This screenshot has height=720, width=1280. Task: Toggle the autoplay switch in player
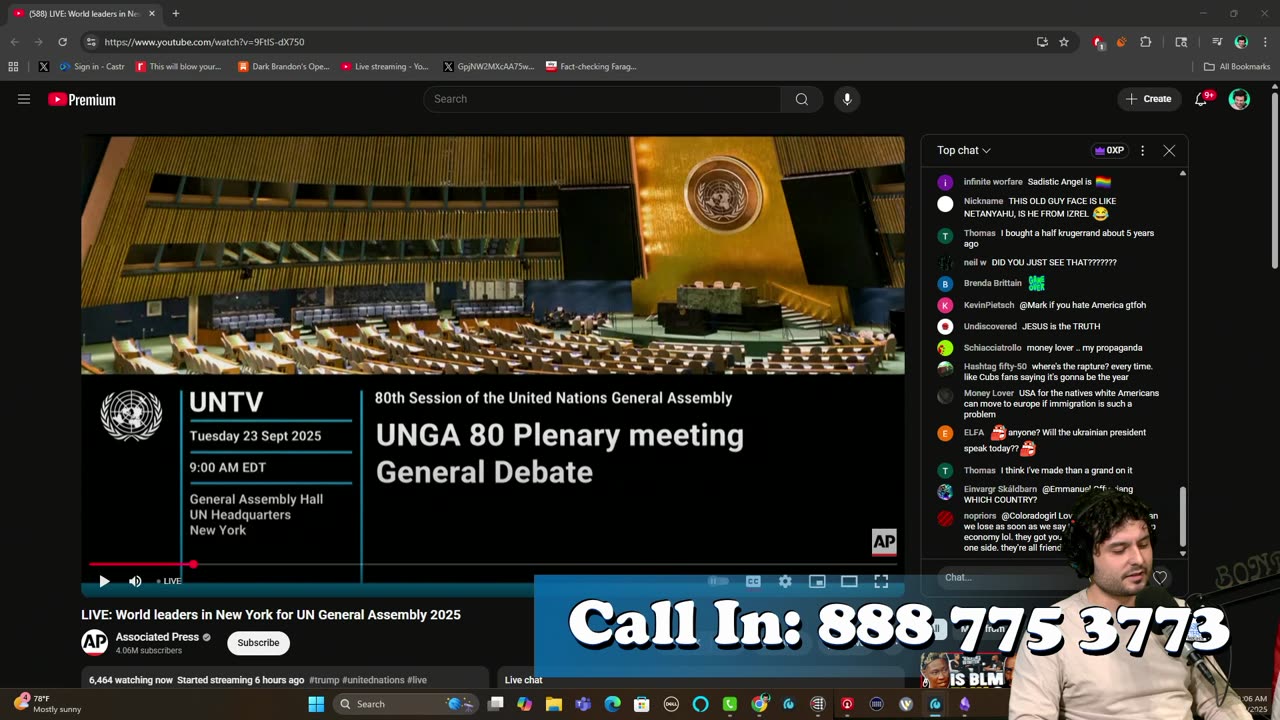718,581
